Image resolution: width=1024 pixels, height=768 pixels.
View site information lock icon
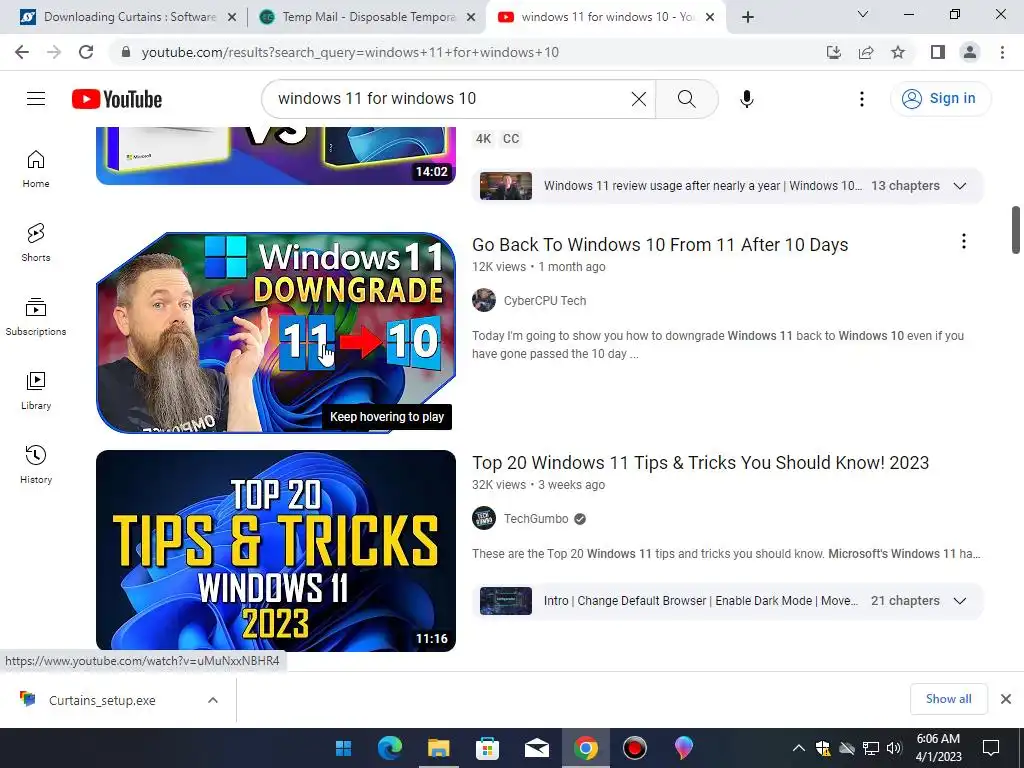(126, 52)
